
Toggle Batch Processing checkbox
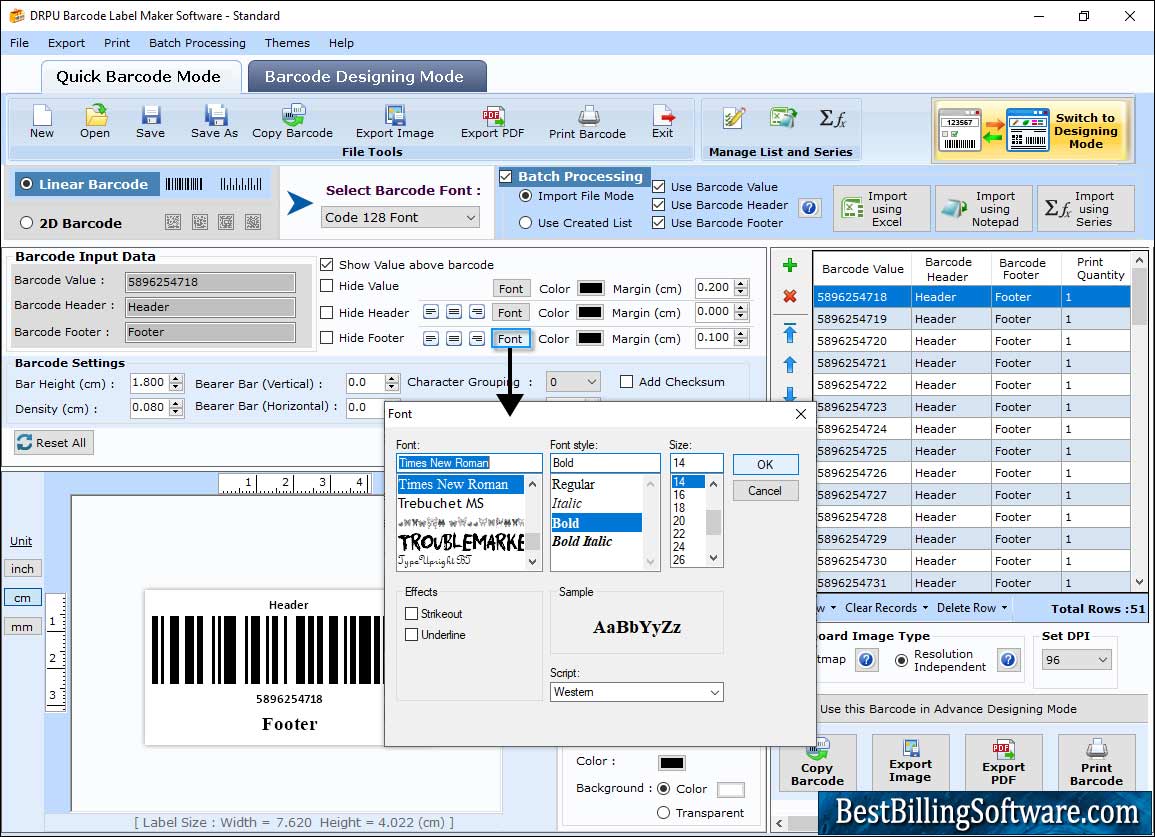[505, 176]
